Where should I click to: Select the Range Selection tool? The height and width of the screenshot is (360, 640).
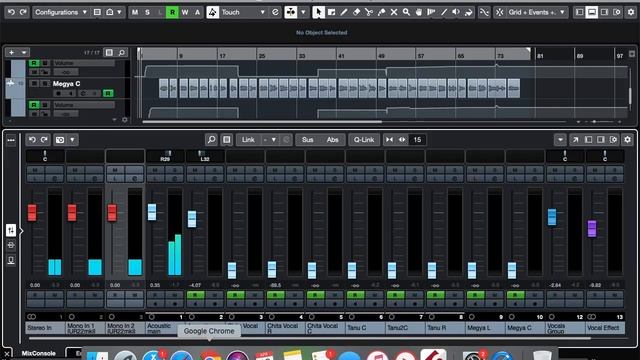[331, 12]
